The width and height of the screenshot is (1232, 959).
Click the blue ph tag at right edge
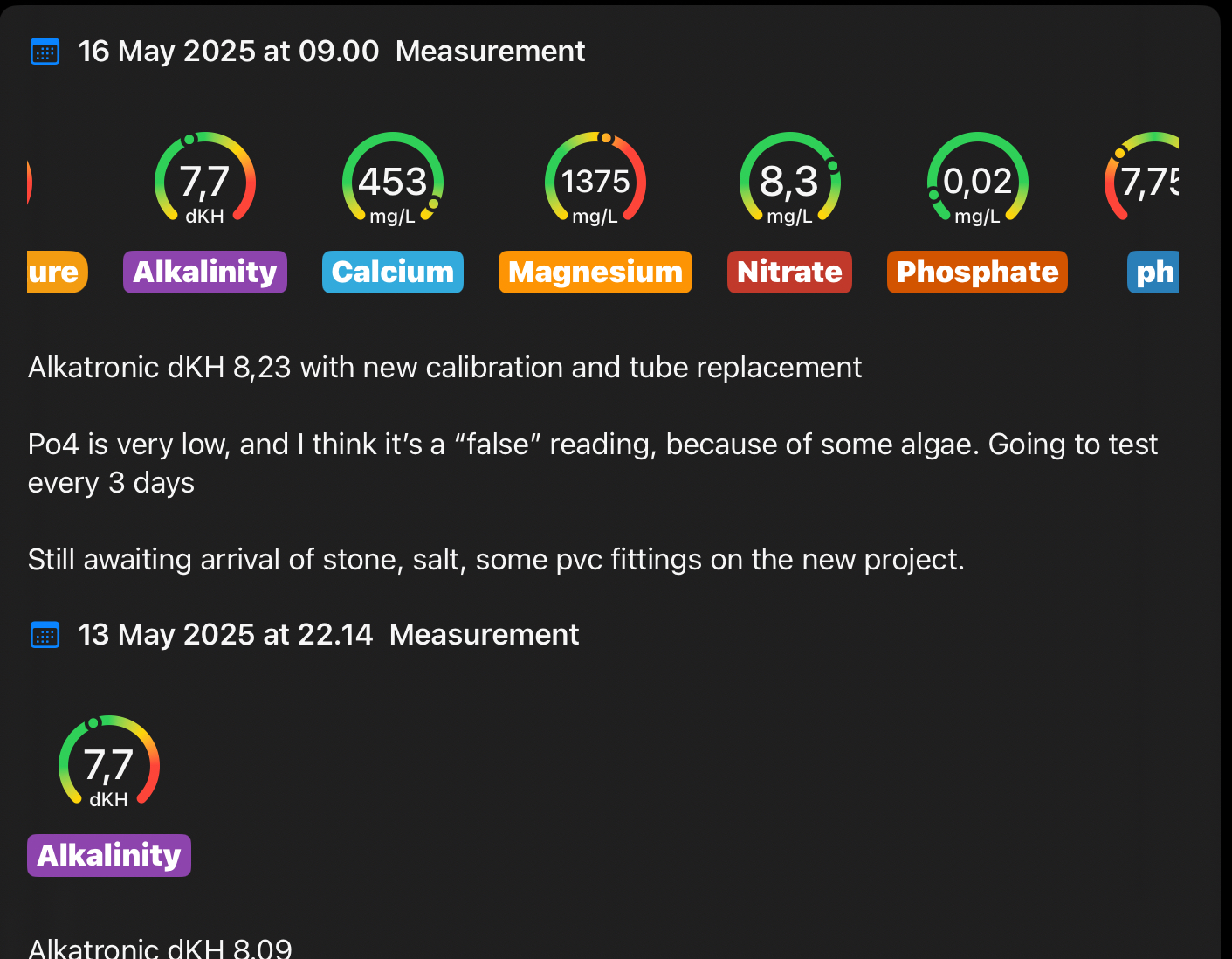tap(1154, 272)
